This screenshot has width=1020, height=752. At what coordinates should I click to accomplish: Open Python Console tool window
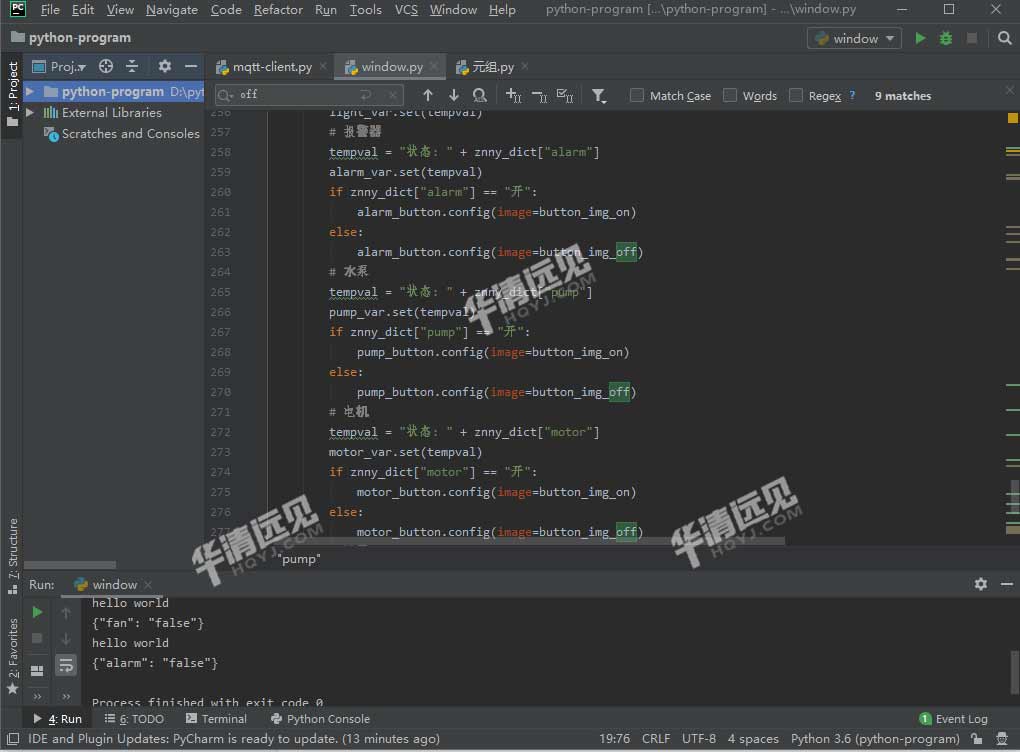point(320,719)
